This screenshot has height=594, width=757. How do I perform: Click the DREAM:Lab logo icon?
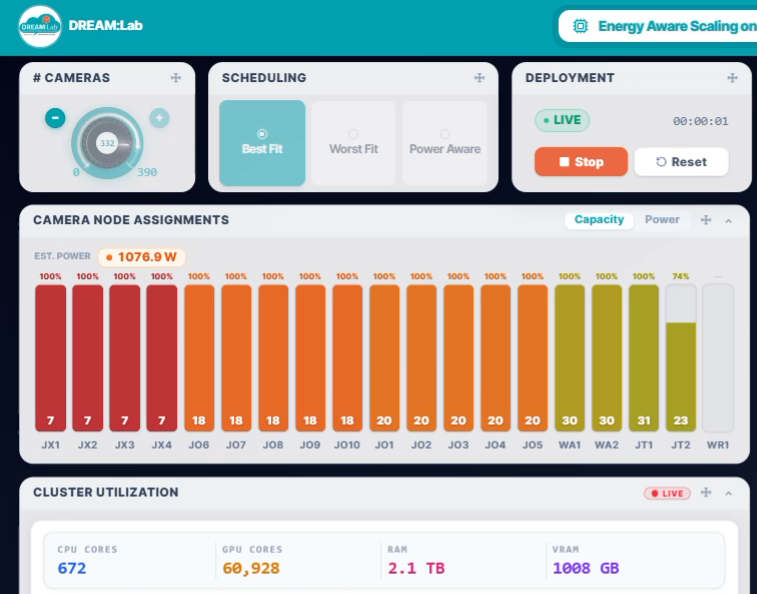40,26
